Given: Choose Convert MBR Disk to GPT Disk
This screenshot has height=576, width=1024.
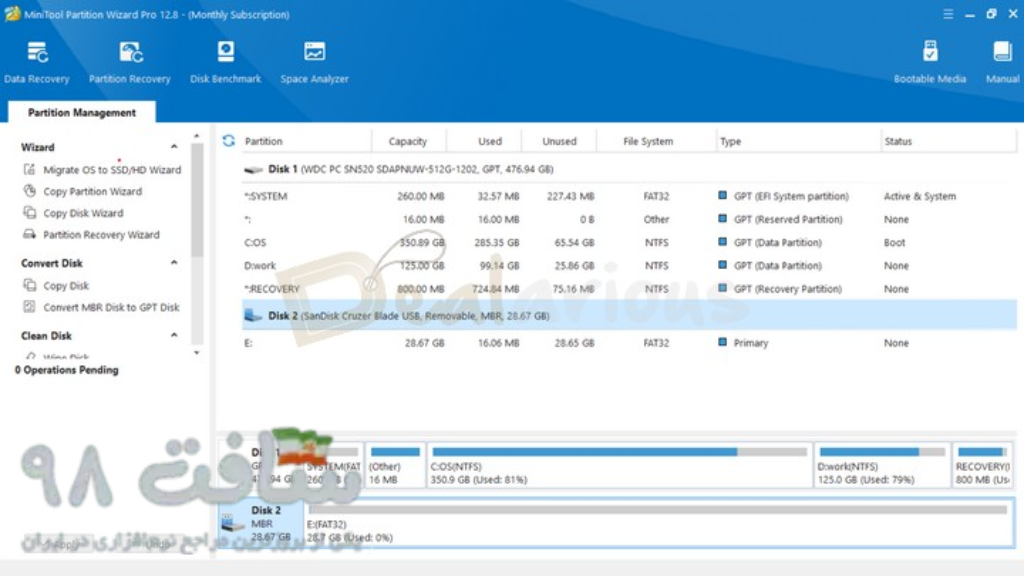Looking at the screenshot, I should [111, 307].
